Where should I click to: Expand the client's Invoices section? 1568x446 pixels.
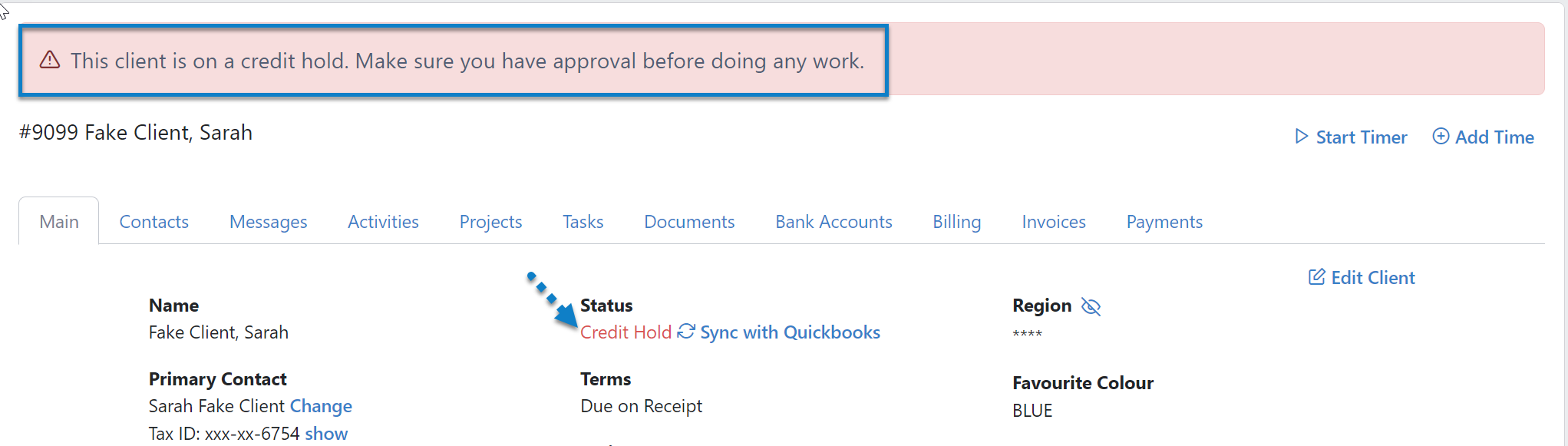1053,221
